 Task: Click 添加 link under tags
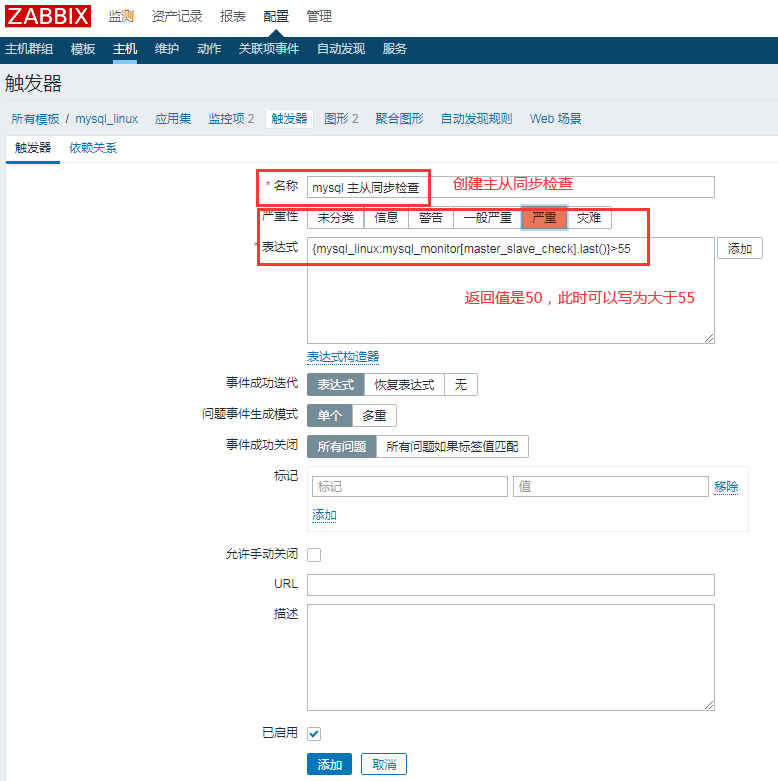324,515
